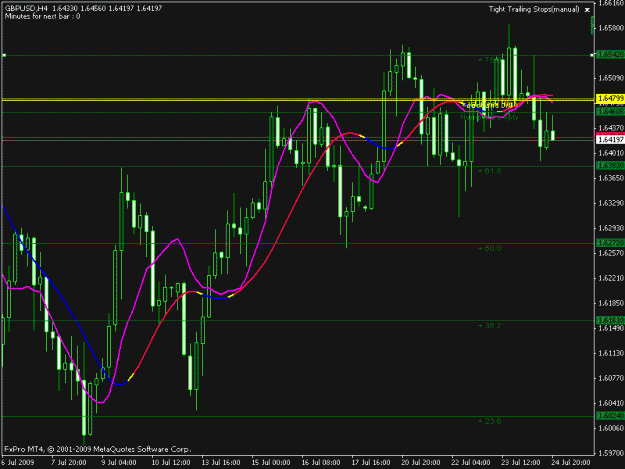Viewport: 625px width, 469px height.
Task: Click the 1.62570 price scale value
Action: [x=611, y=253]
